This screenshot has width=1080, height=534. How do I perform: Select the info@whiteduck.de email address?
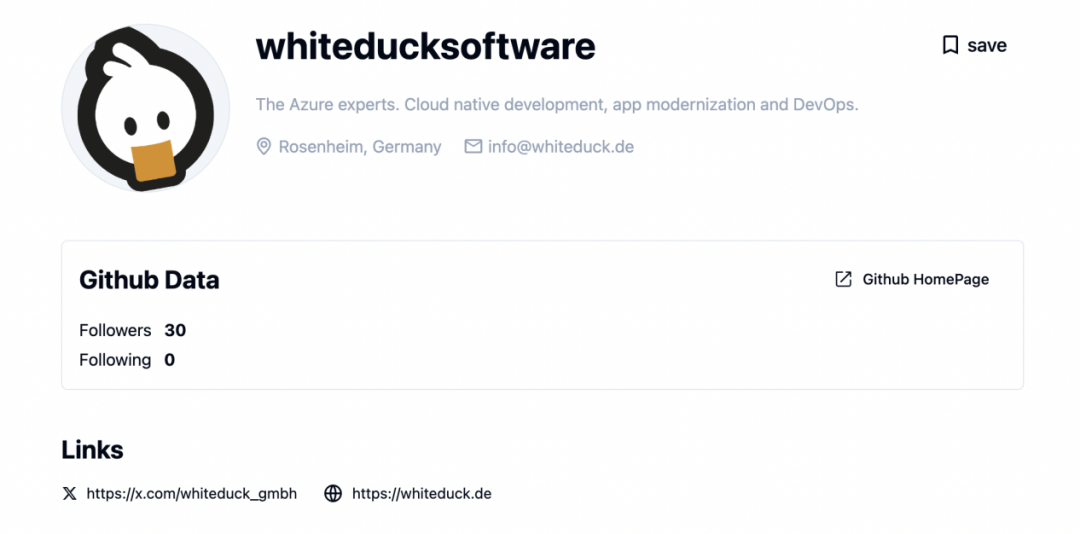point(561,147)
